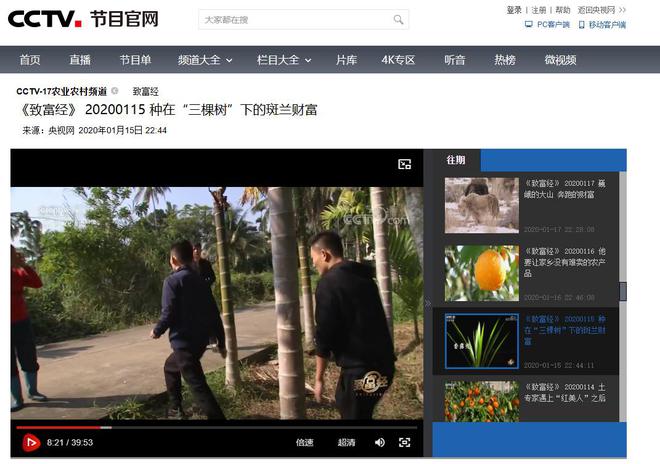Open 《致富经》20200116 episode title
The height and width of the screenshot is (464, 660).
[564, 262]
